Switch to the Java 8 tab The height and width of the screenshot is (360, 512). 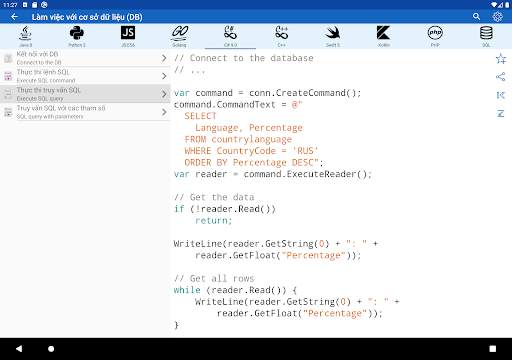click(x=26, y=36)
